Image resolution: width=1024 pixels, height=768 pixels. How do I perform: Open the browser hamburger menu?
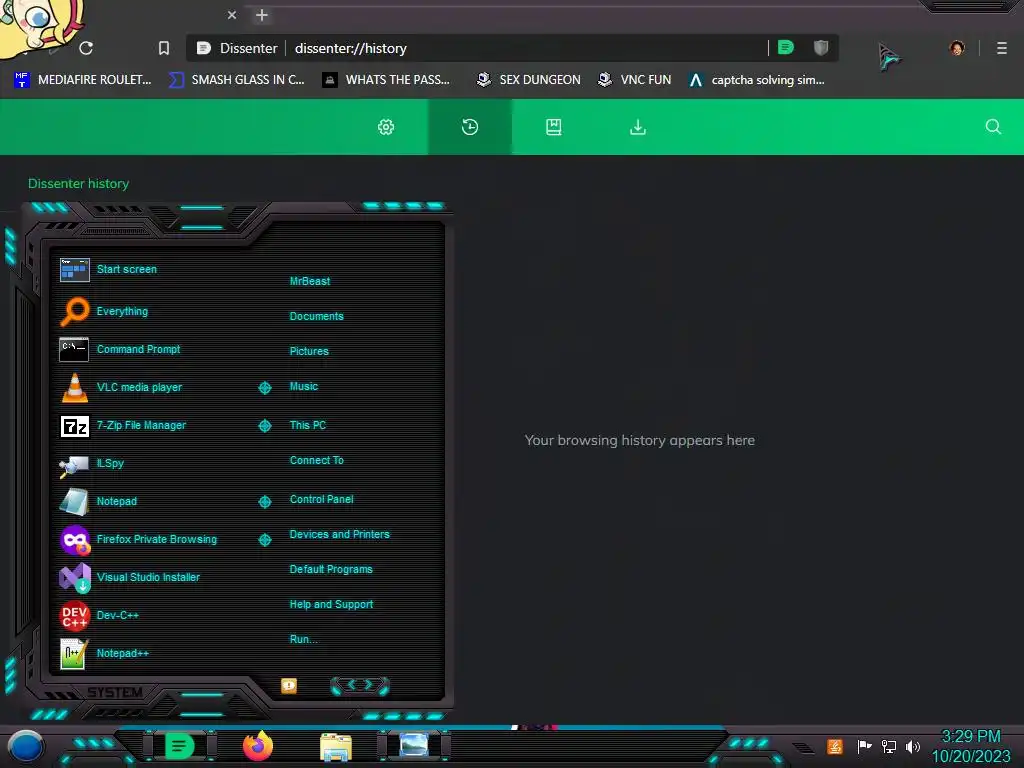1002,48
